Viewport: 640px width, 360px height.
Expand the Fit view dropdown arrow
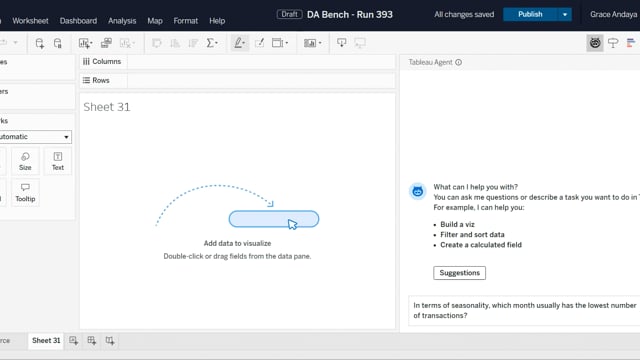[287, 43]
